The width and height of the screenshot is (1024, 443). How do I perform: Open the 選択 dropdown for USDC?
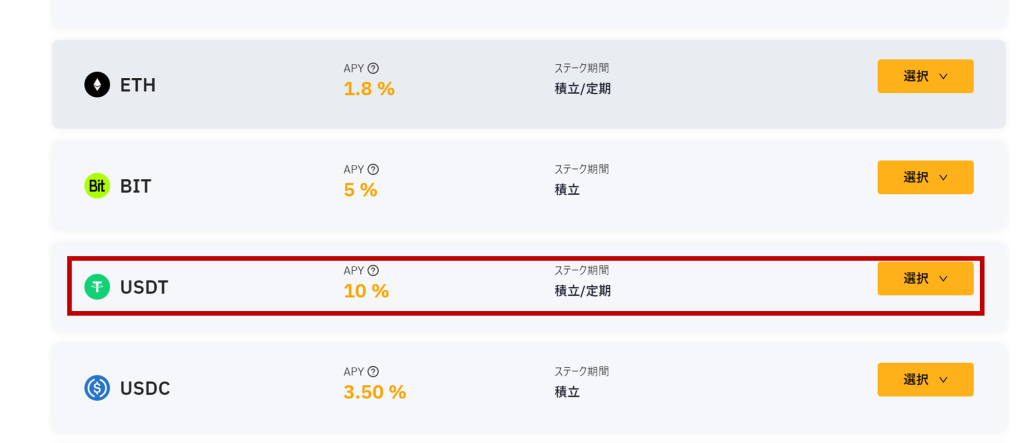[925, 379]
